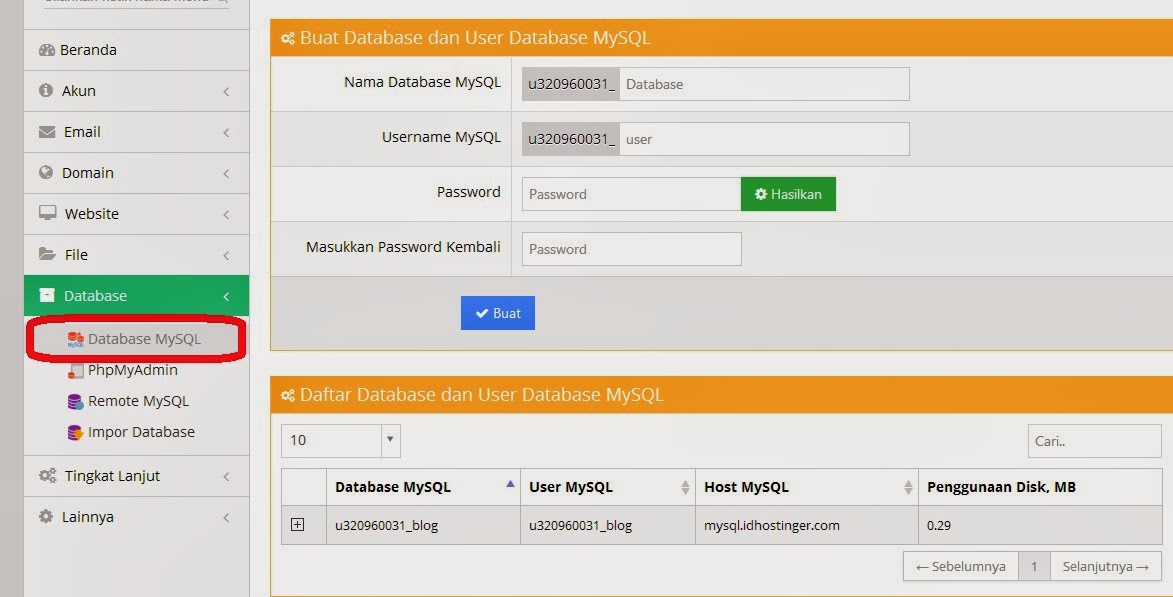This screenshot has height=597, width=1173.
Task: Open the Remote MySQL submenu link
Action: click(138, 401)
